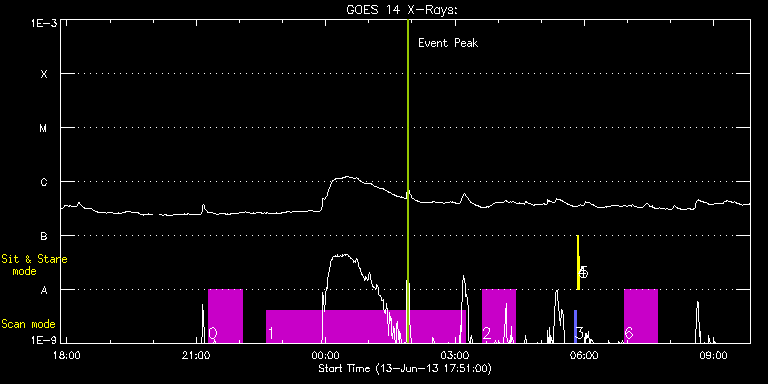This screenshot has height=384, width=768.
Task: Click the overlapping 4/5 number beside the yellow bar
Action: [x=583, y=272]
